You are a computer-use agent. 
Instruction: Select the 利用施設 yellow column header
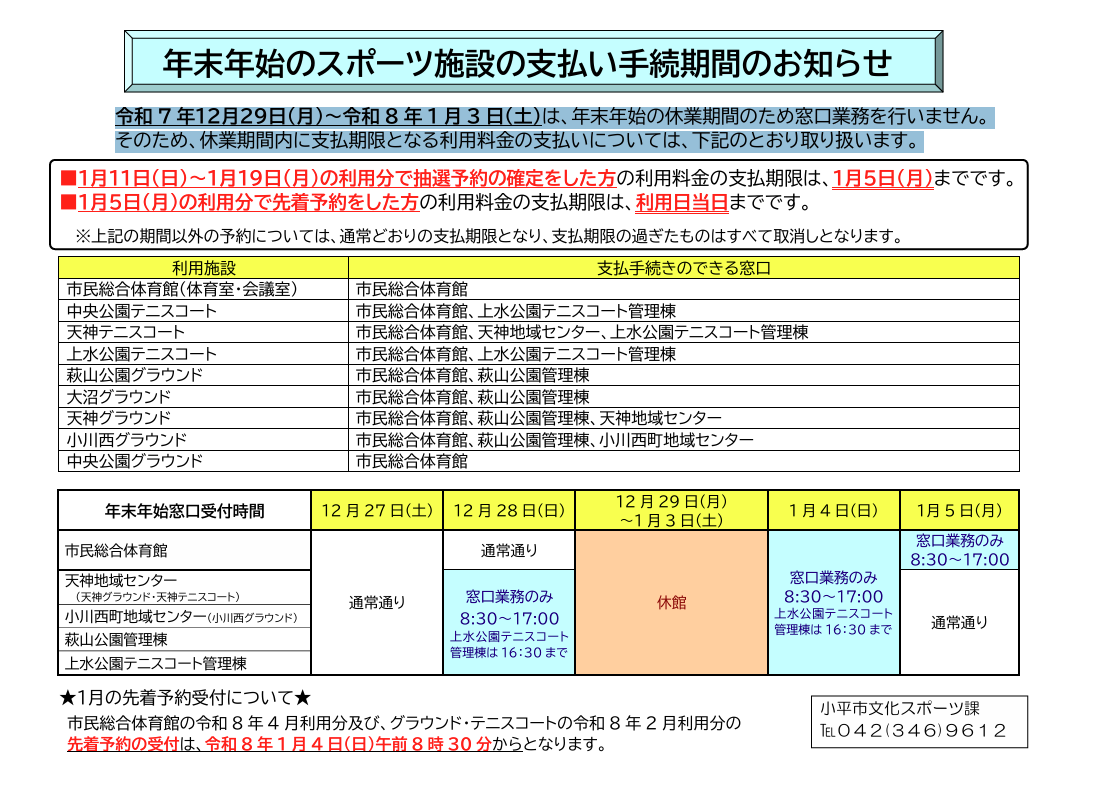click(x=203, y=268)
